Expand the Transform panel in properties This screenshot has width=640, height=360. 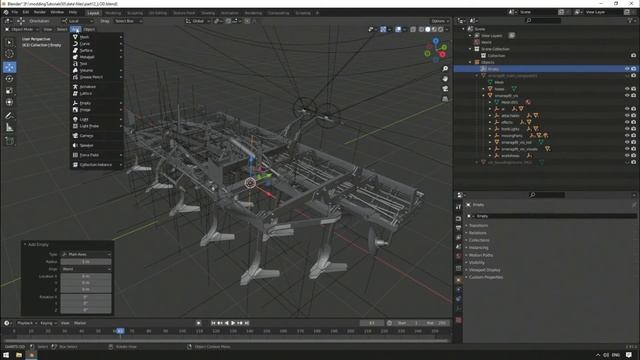(478, 225)
